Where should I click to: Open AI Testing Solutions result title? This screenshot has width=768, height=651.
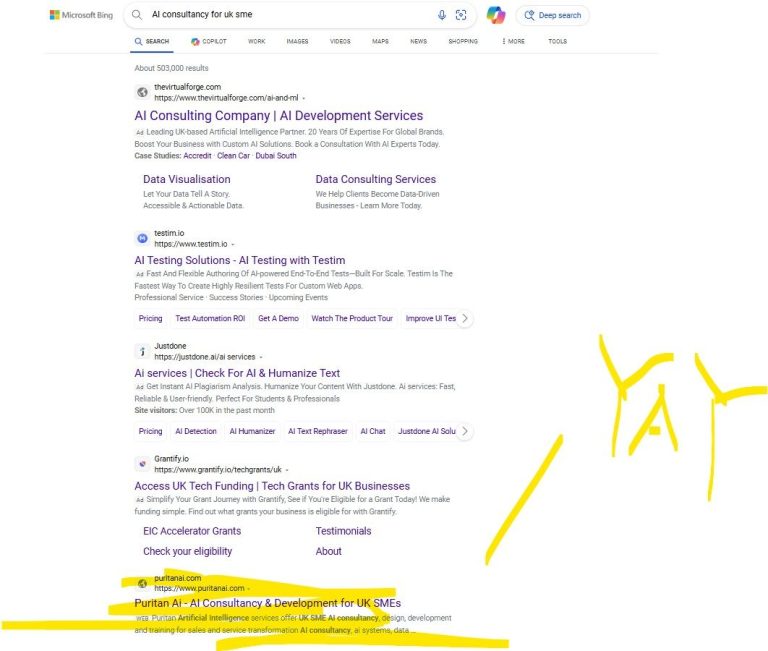(x=240, y=260)
